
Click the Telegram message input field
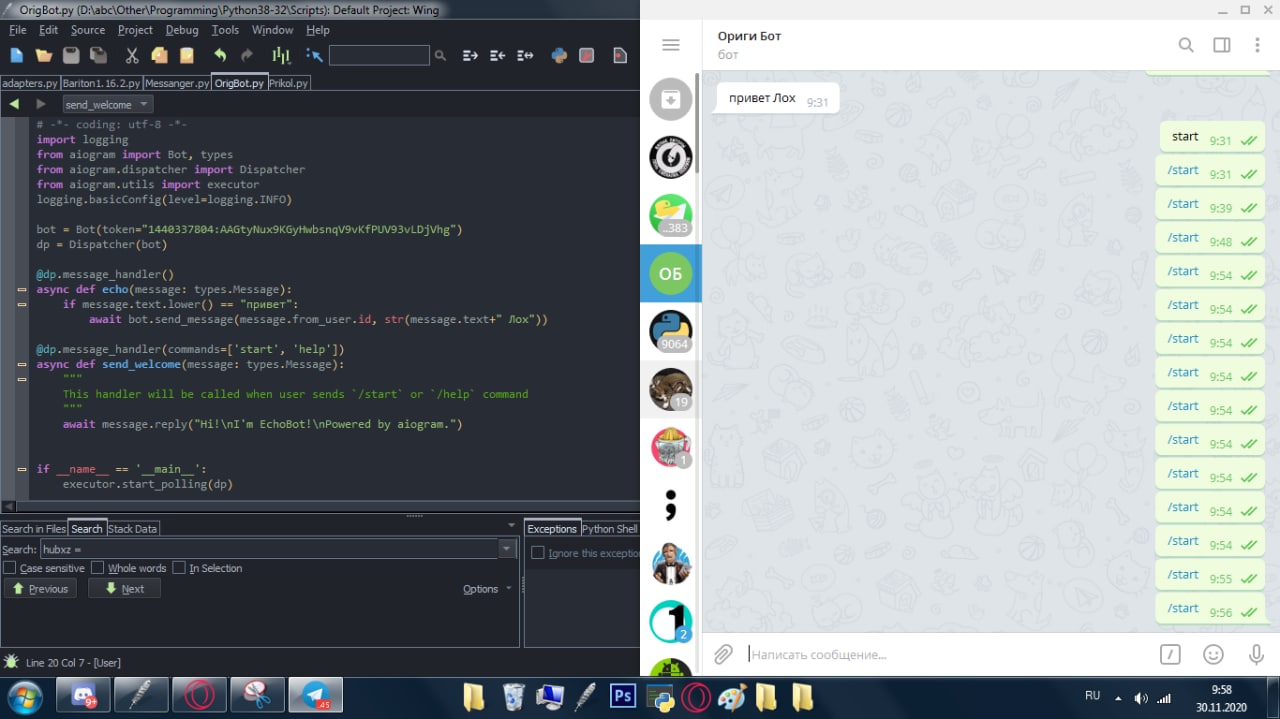[947, 655]
